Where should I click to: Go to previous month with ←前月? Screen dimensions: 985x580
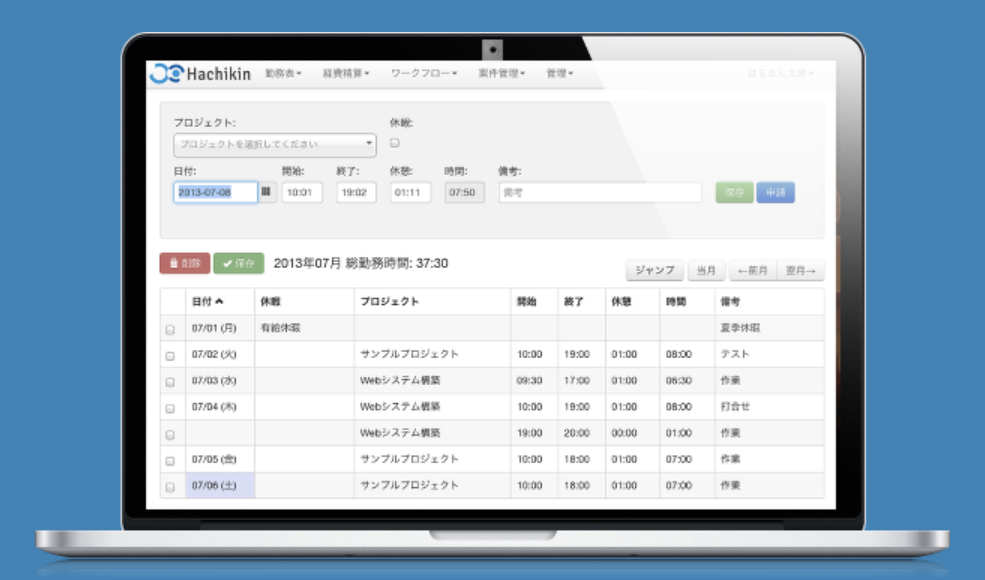[x=752, y=270]
